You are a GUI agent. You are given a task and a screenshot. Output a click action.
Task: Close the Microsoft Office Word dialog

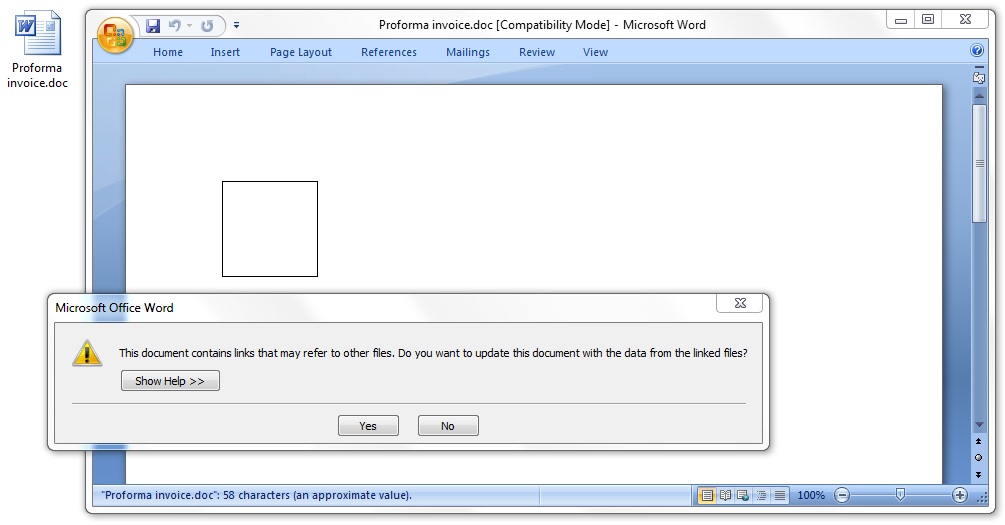coord(740,303)
